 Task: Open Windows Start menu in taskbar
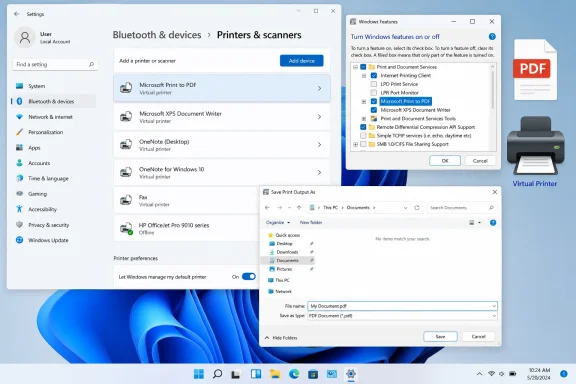click(x=199, y=374)
